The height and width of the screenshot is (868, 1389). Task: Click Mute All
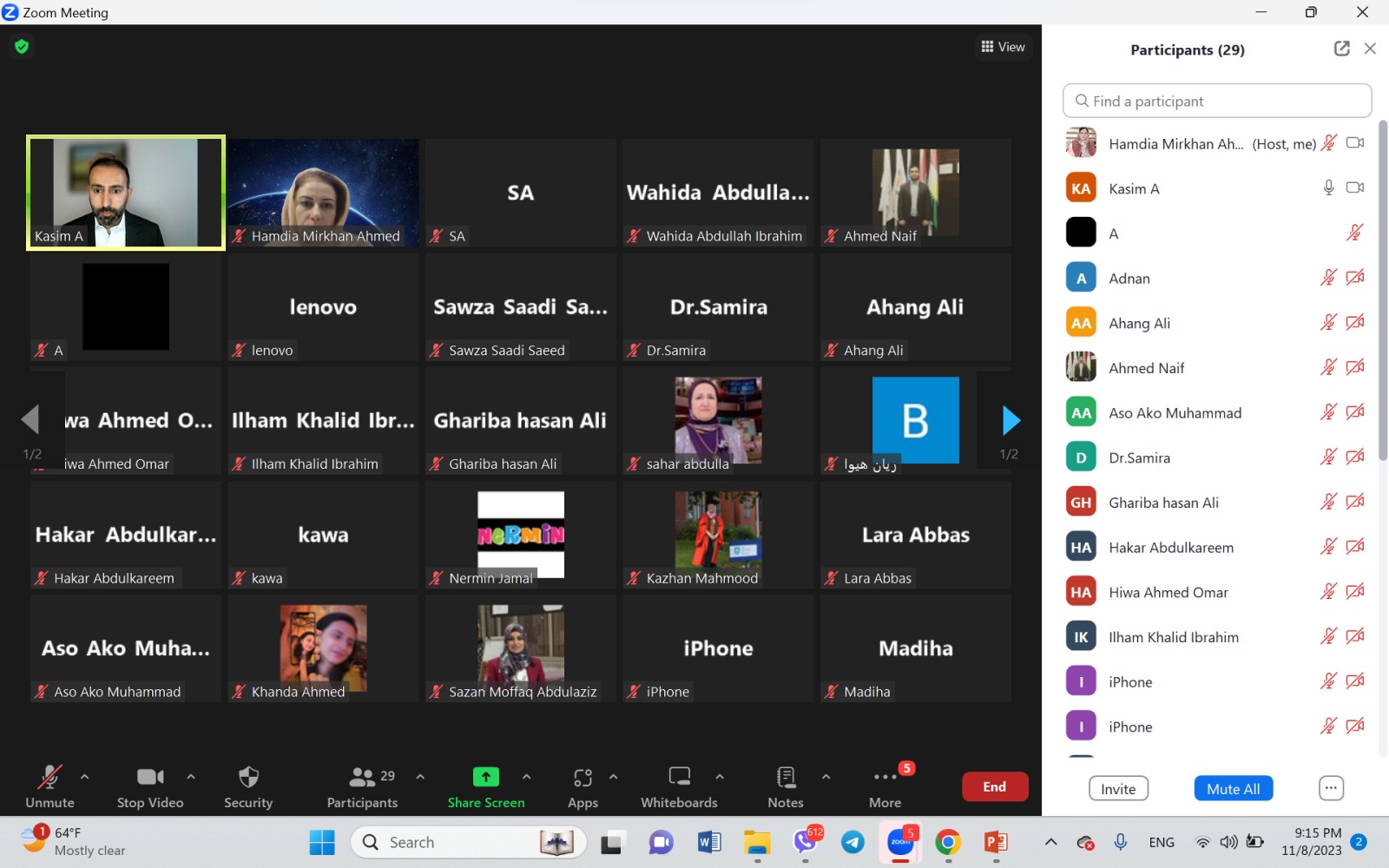1234,788
